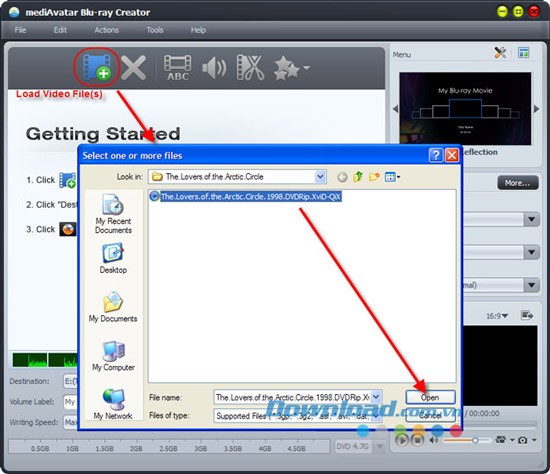Open the Help menu
Viewport: 550px width, 474px height.
(198, 30)
